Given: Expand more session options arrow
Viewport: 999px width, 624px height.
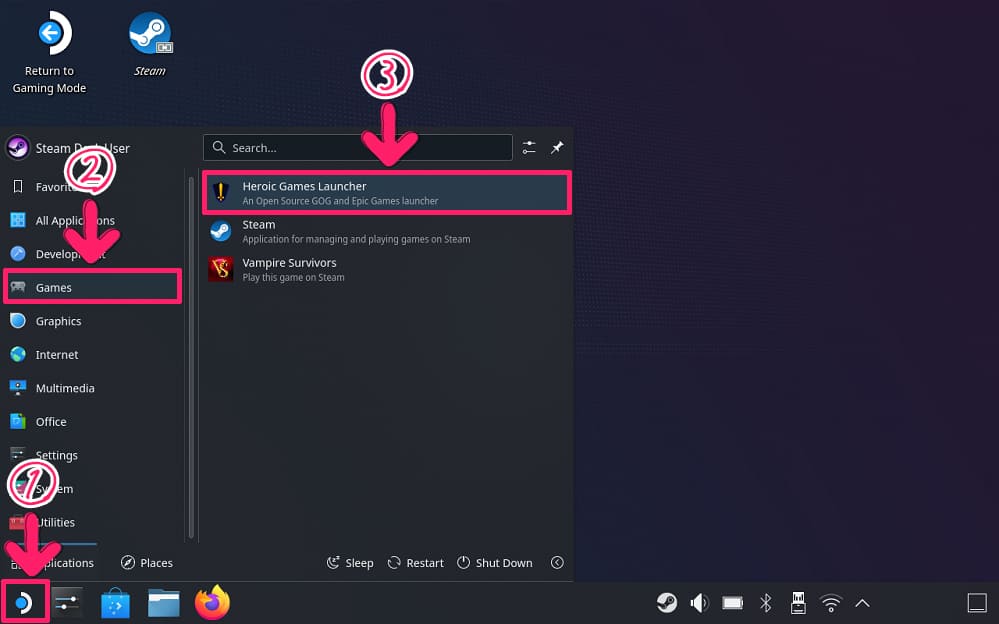Looking at the screenshot, I should pyautogui.click(x=557, y=562).
